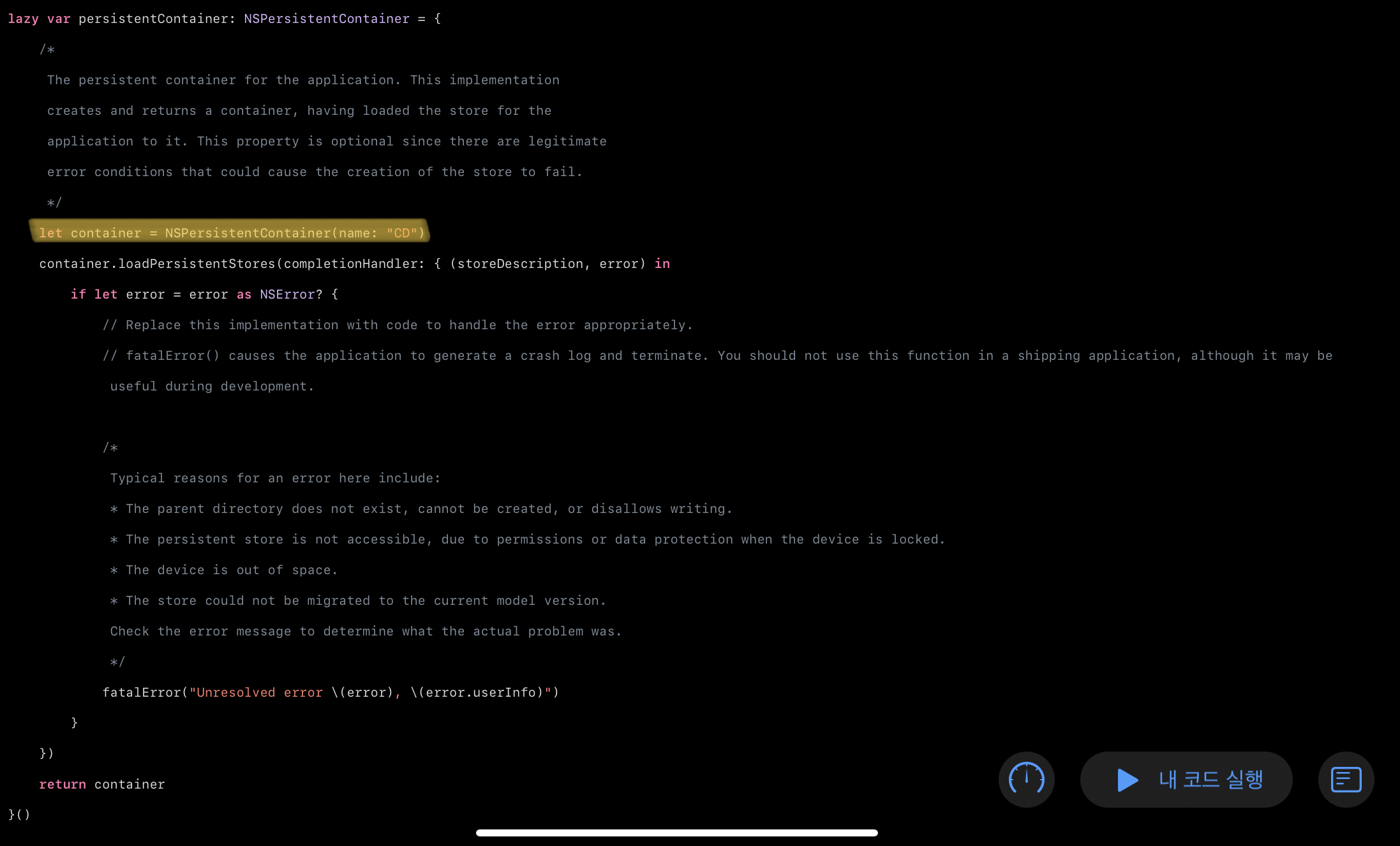1400x846 pixels.
Task: Click the '// Replace this implementation' comment line
Action: pyautogui.click(x=396, y=325)
